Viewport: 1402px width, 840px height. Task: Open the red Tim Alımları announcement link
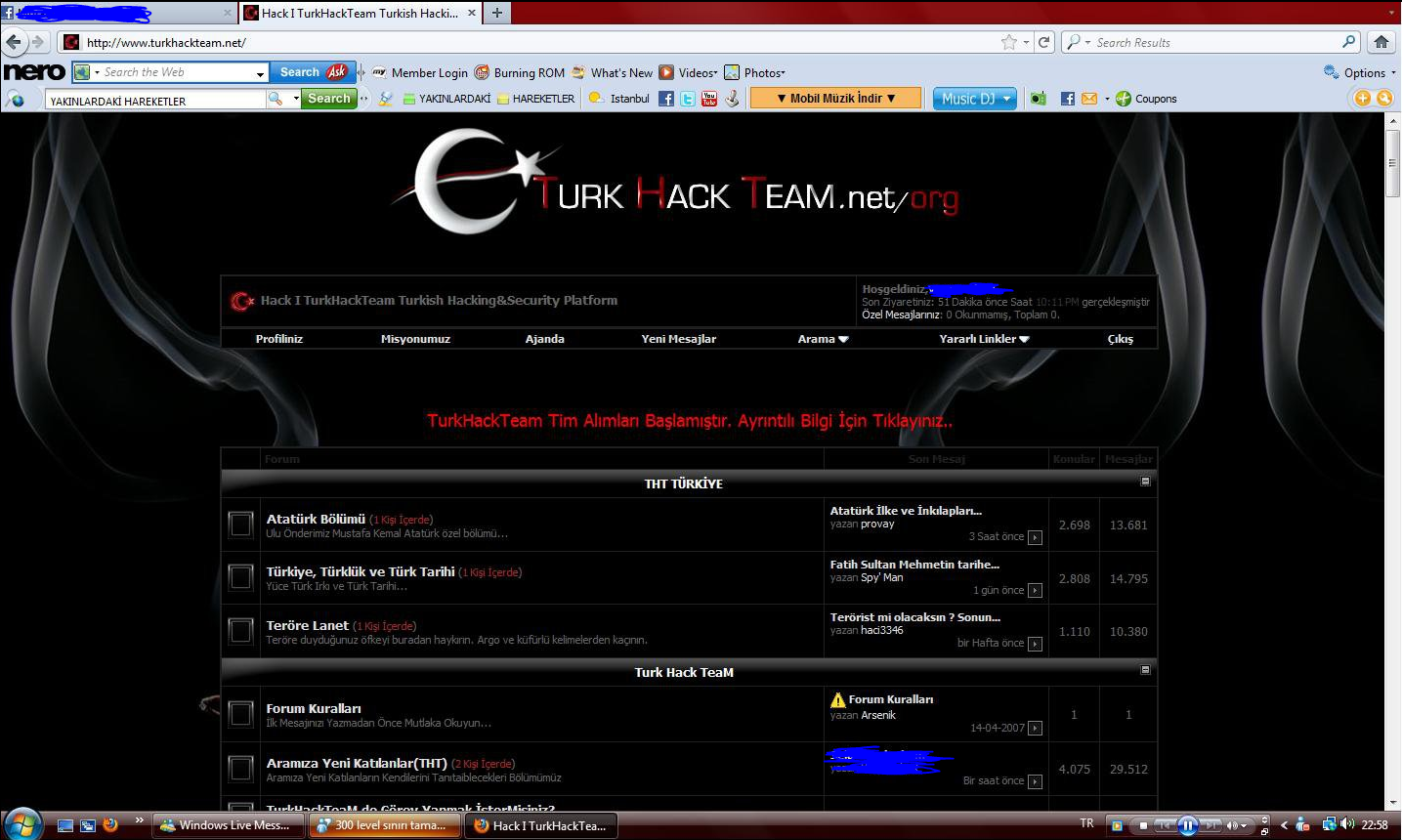[x=690, y=421]
